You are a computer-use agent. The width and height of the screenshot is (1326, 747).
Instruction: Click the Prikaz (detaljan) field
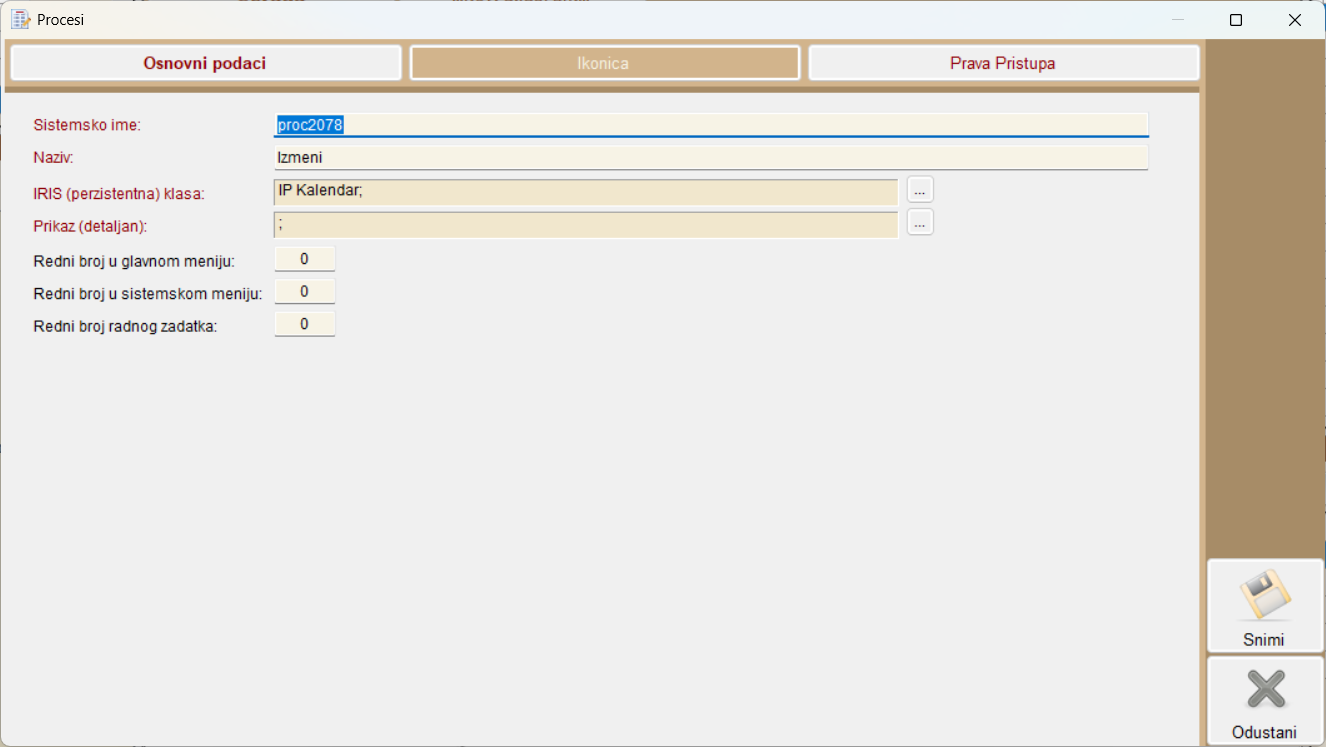pyautogui.click(x=586, y=225)
